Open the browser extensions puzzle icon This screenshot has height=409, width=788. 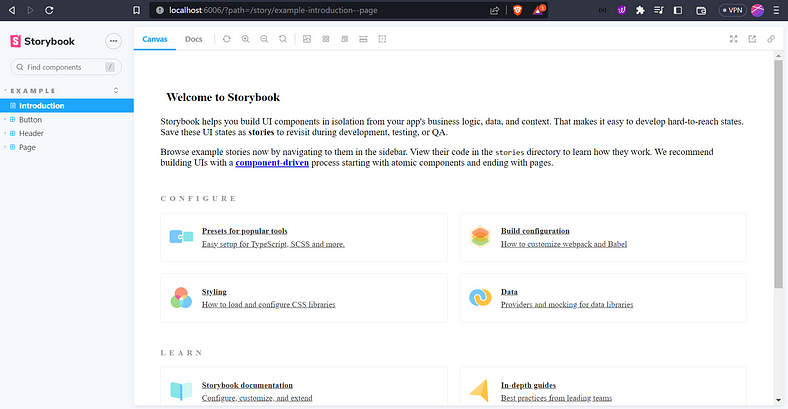640,10
